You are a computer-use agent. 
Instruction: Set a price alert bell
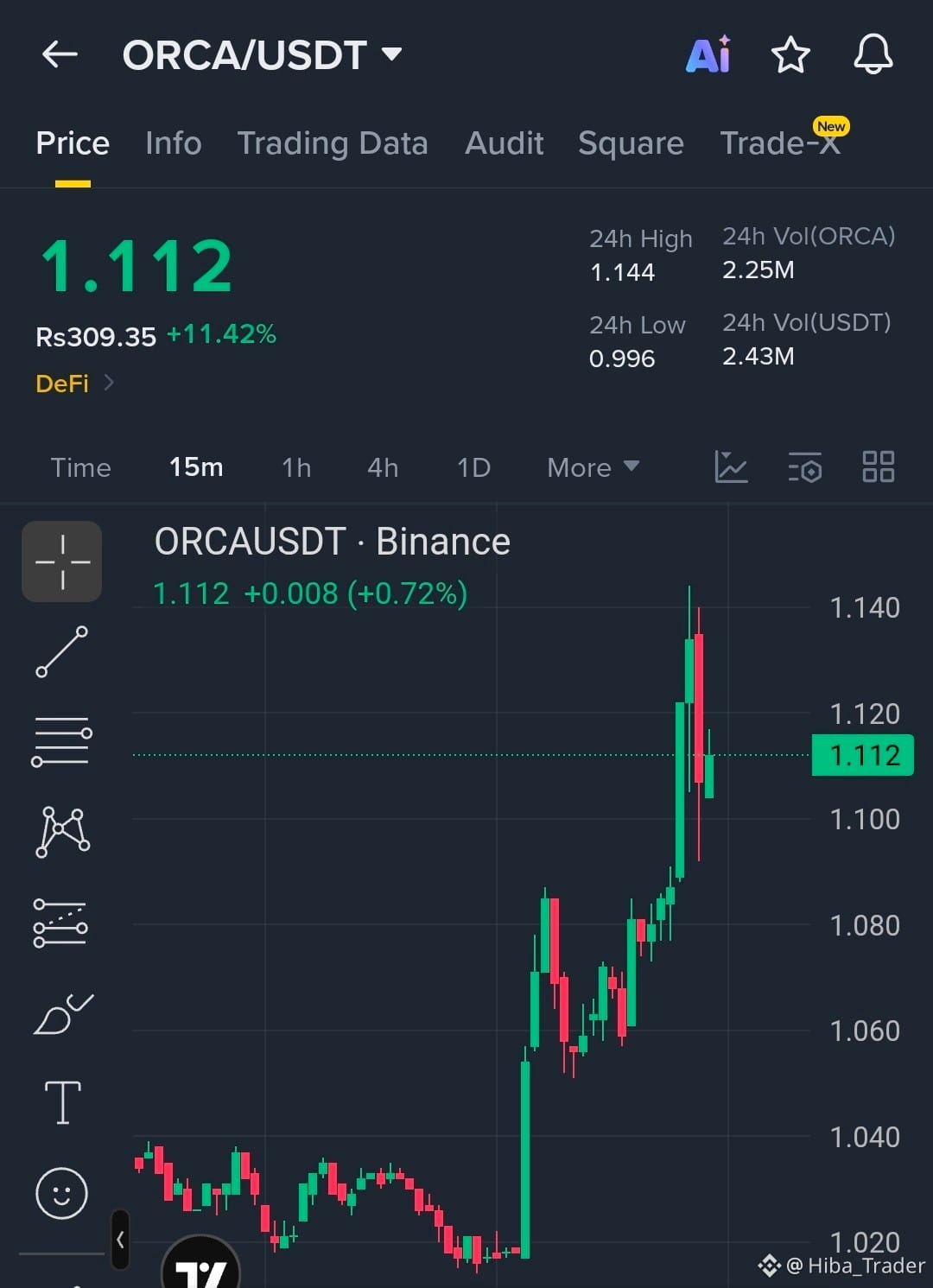click(x=873, y=54)
